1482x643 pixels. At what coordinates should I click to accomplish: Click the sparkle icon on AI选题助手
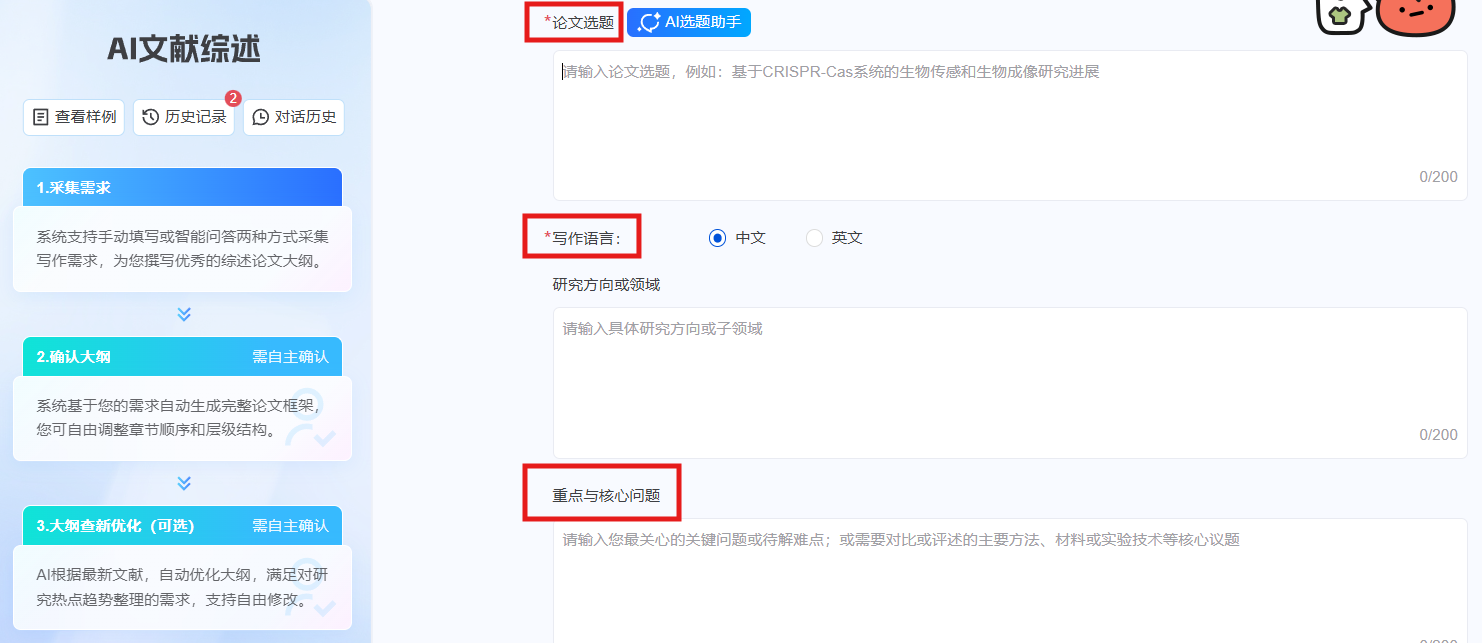(649, 22)
